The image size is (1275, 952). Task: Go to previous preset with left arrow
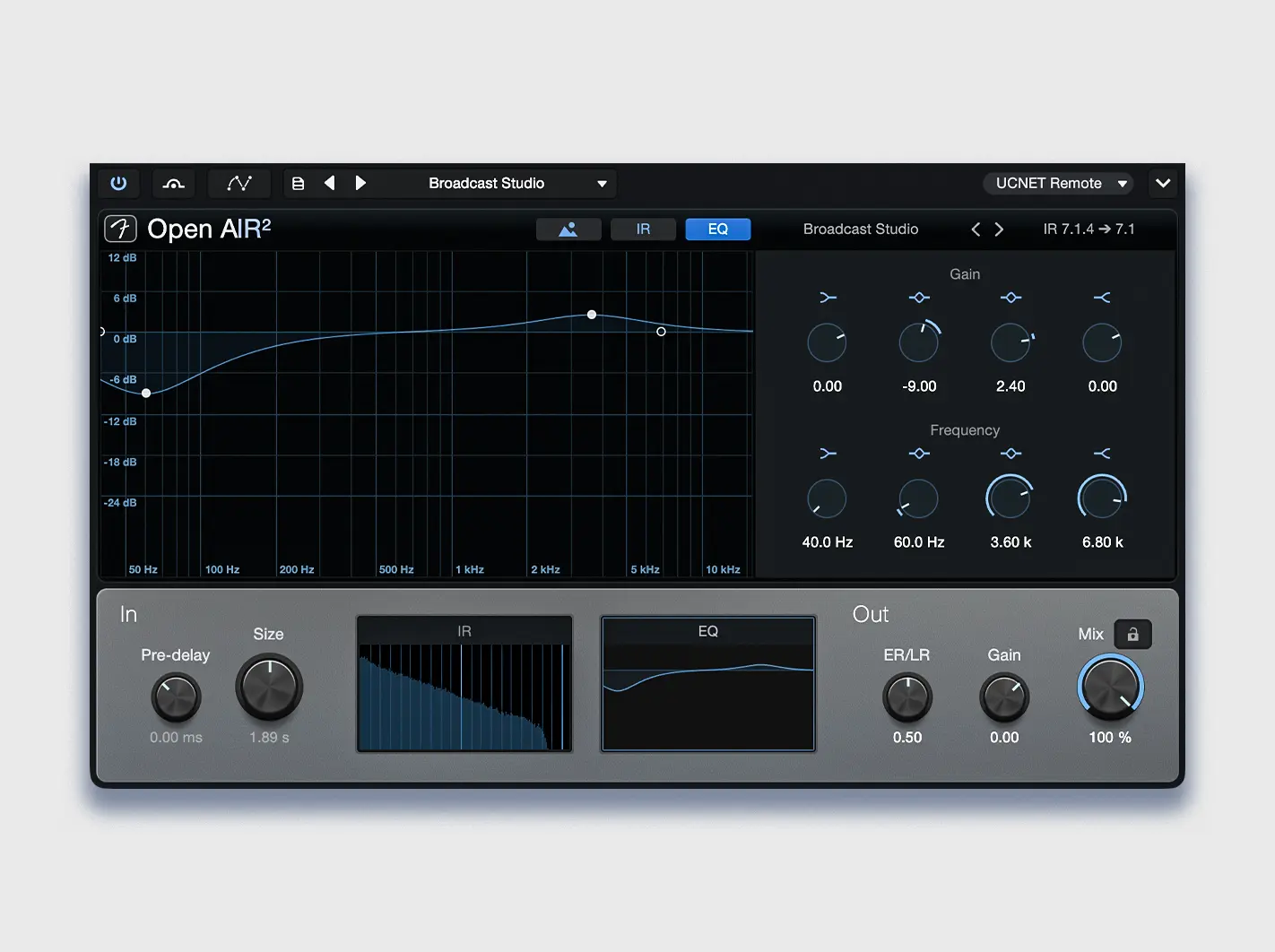click(329, 183)
